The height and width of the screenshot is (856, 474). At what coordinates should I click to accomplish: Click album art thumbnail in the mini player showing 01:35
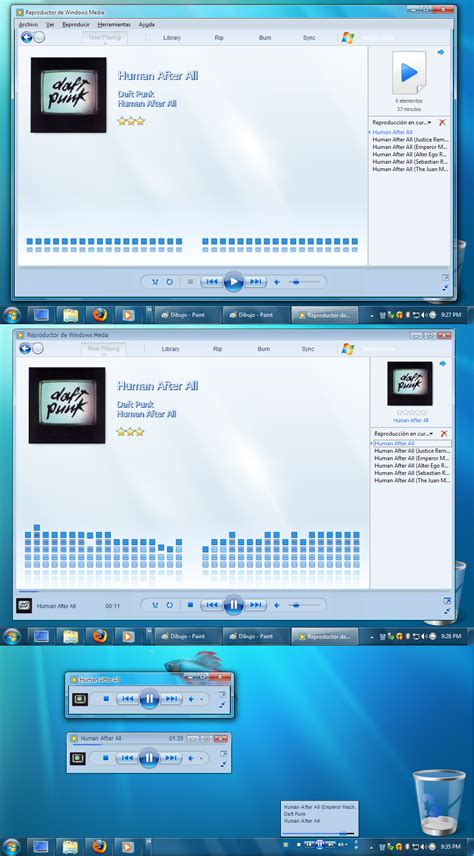tap(78, 758)
